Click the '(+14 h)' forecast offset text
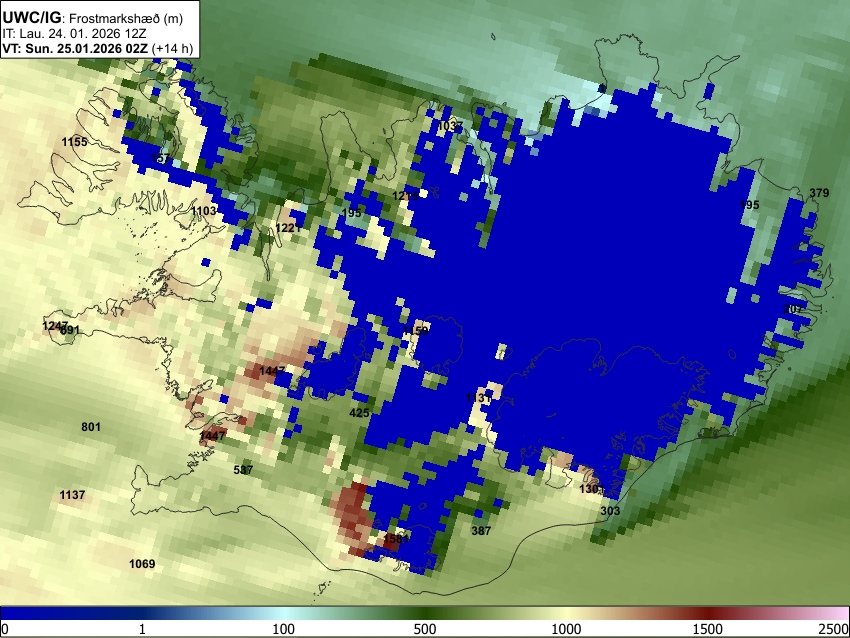The width and height of the screenshot is (850, 638). click(172, 48)
